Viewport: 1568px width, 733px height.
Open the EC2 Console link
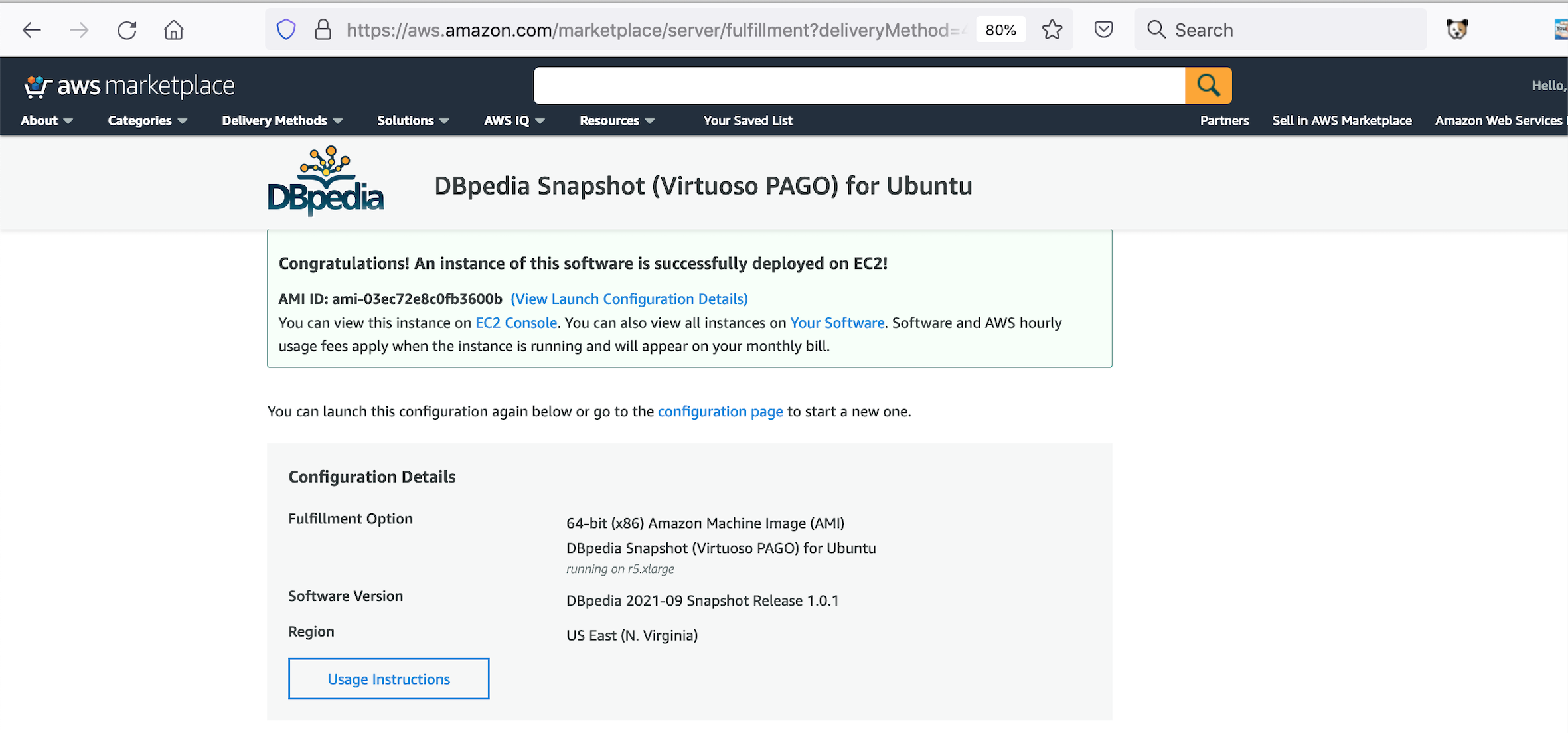516,323
